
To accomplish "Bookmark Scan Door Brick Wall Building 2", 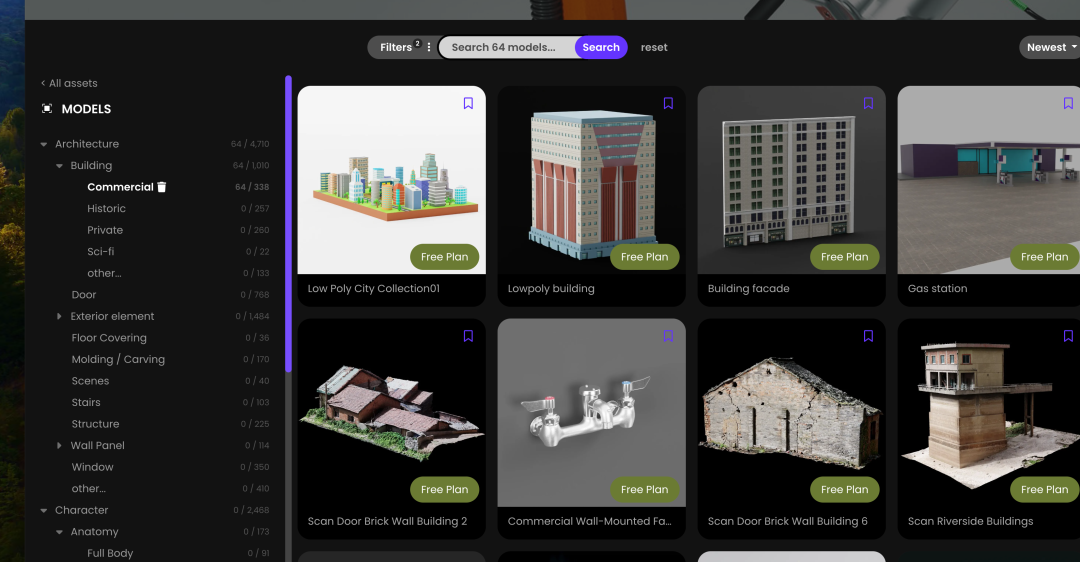I will tap(468, 336).
